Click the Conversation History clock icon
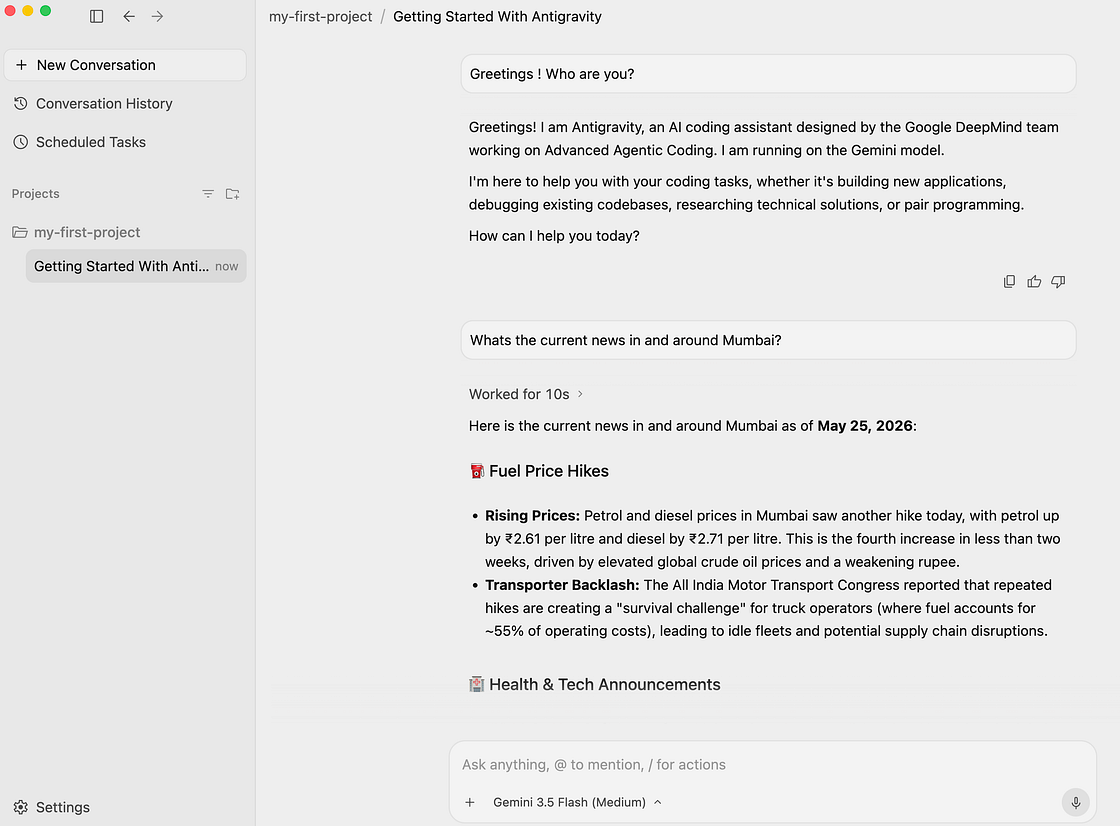Viewport: 1120px width, 826px height. click(x=21, y=104)
